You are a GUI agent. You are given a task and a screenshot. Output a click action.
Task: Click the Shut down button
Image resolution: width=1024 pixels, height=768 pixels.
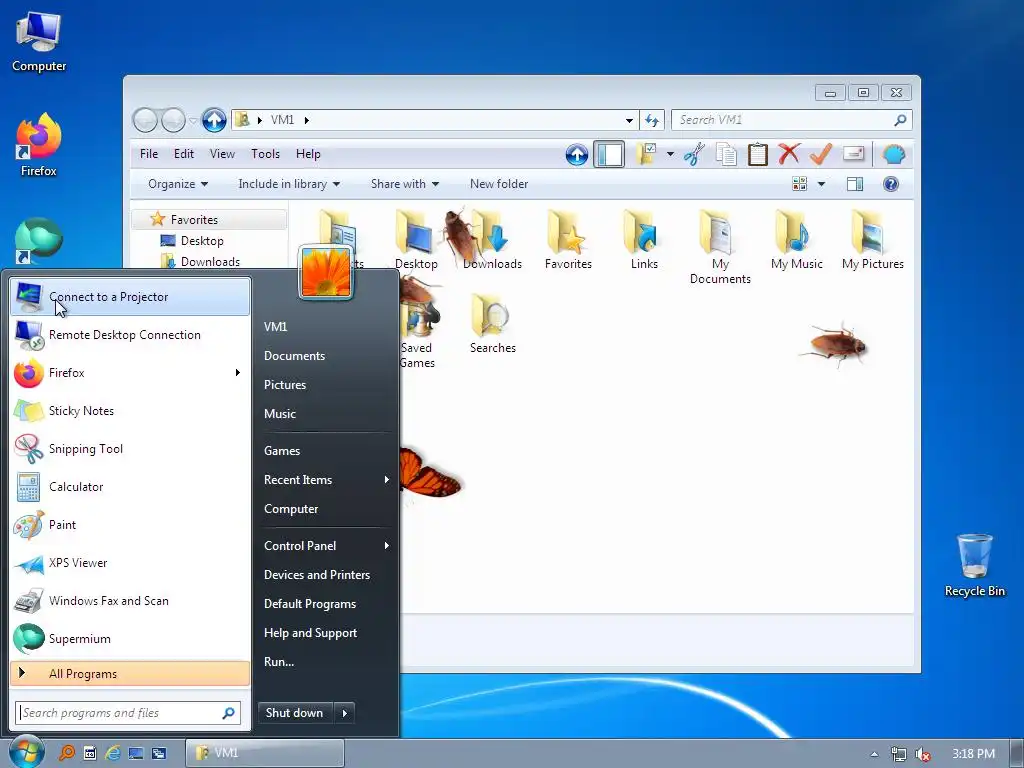pos(295,713)
